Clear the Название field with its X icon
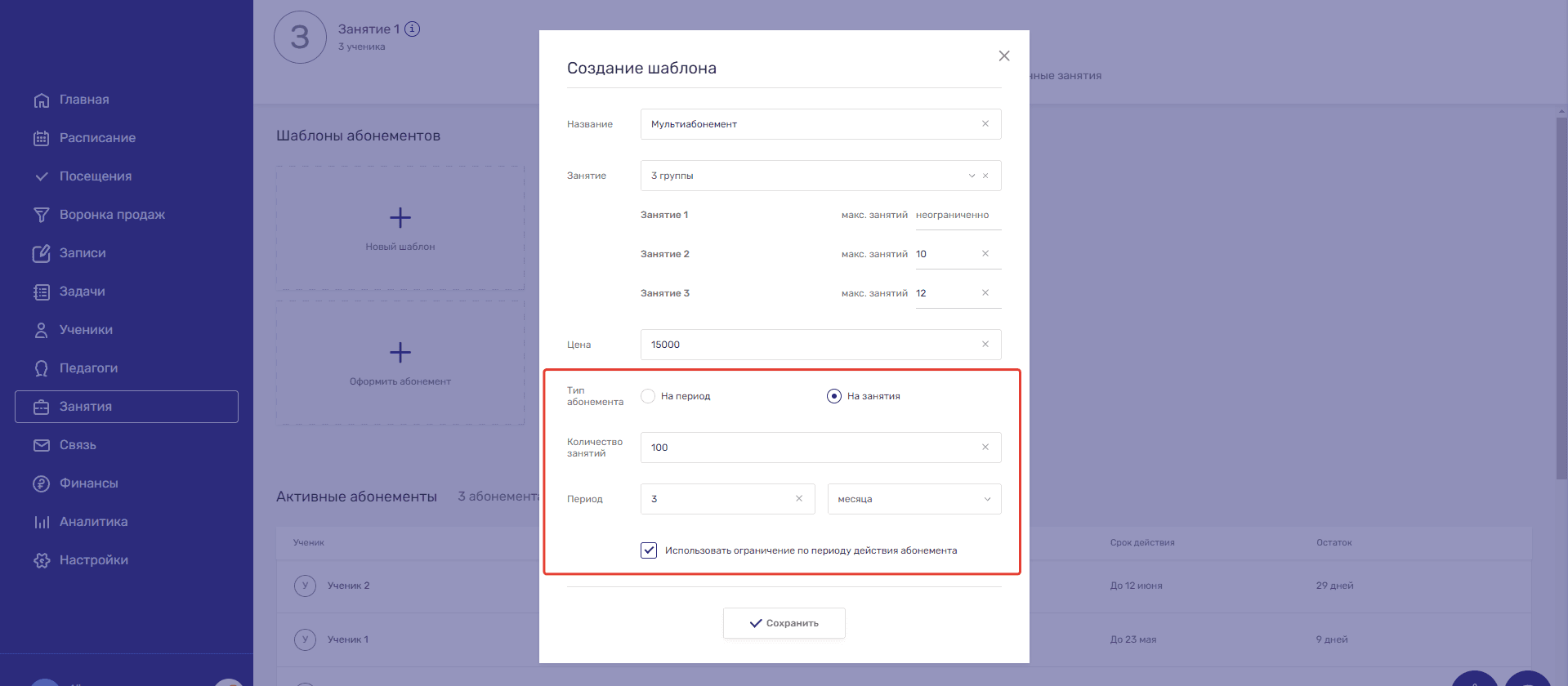1568x686 pixels. coord(985,124)
